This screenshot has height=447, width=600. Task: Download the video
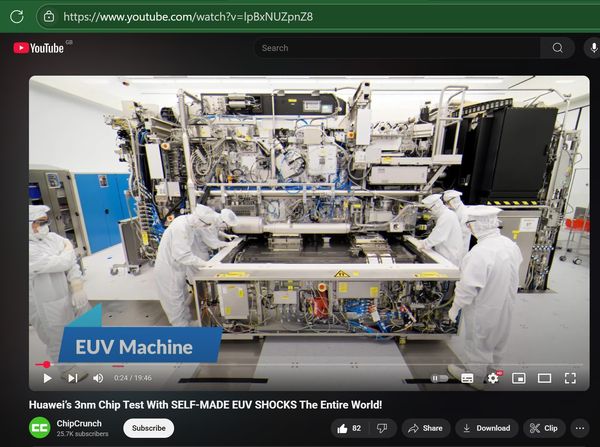pyautogui.click(x=486, y=428)
